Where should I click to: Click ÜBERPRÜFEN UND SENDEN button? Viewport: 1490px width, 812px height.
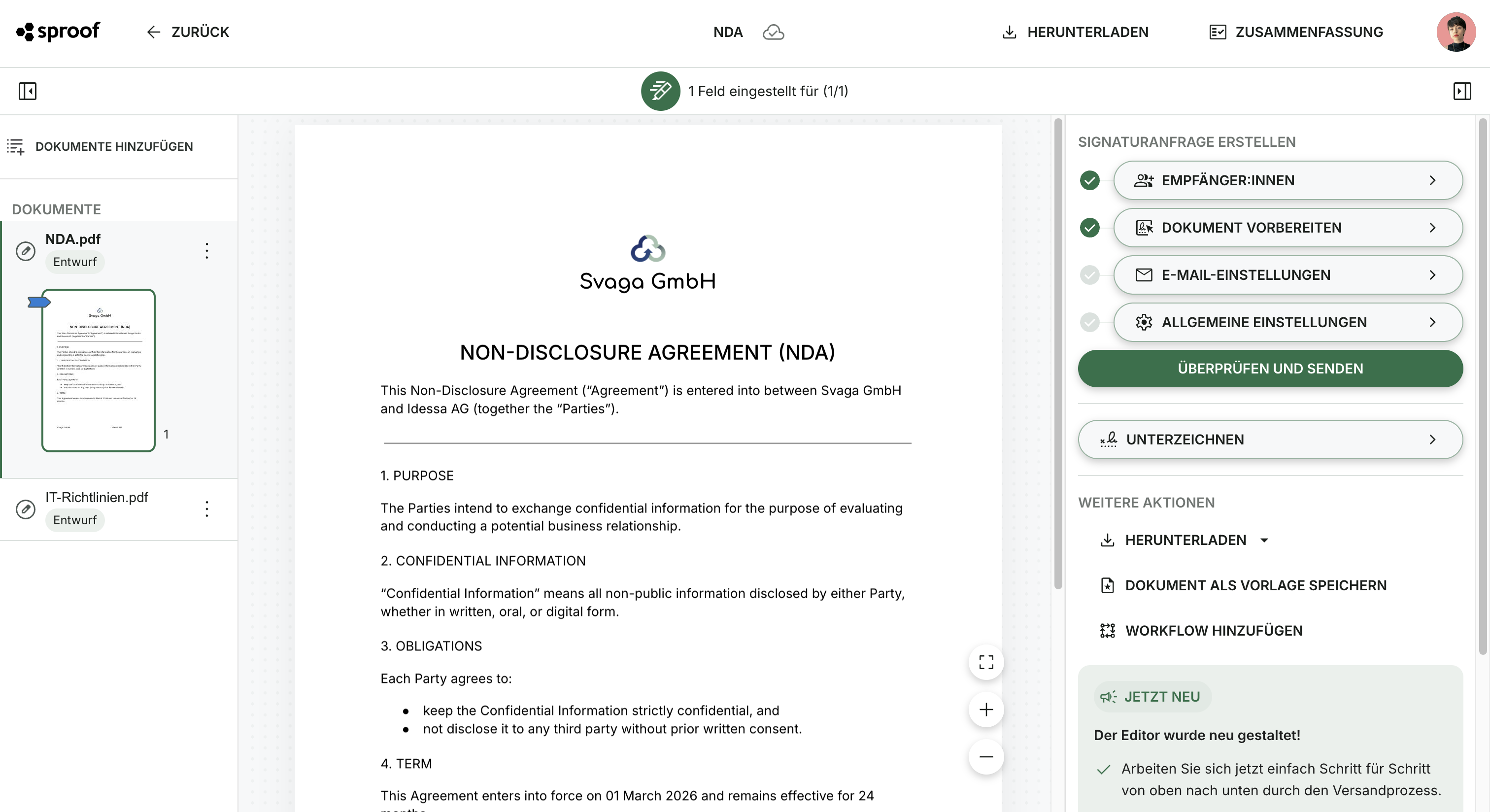click(1270, 369)
